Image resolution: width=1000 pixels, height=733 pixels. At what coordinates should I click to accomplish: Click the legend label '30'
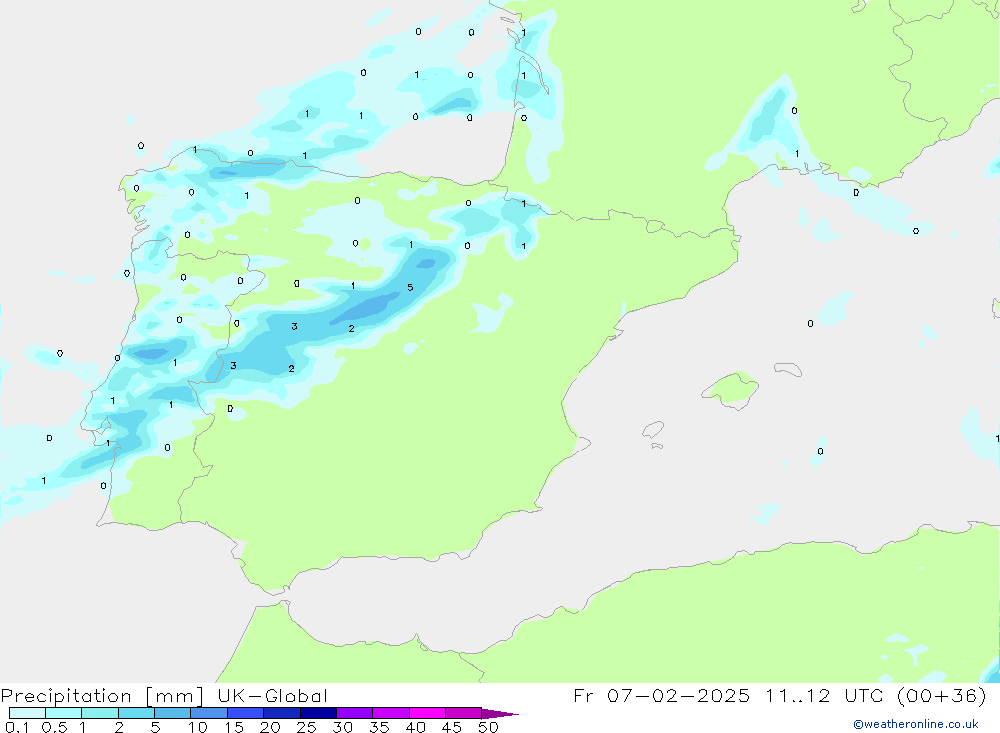(x=343, y=727)
